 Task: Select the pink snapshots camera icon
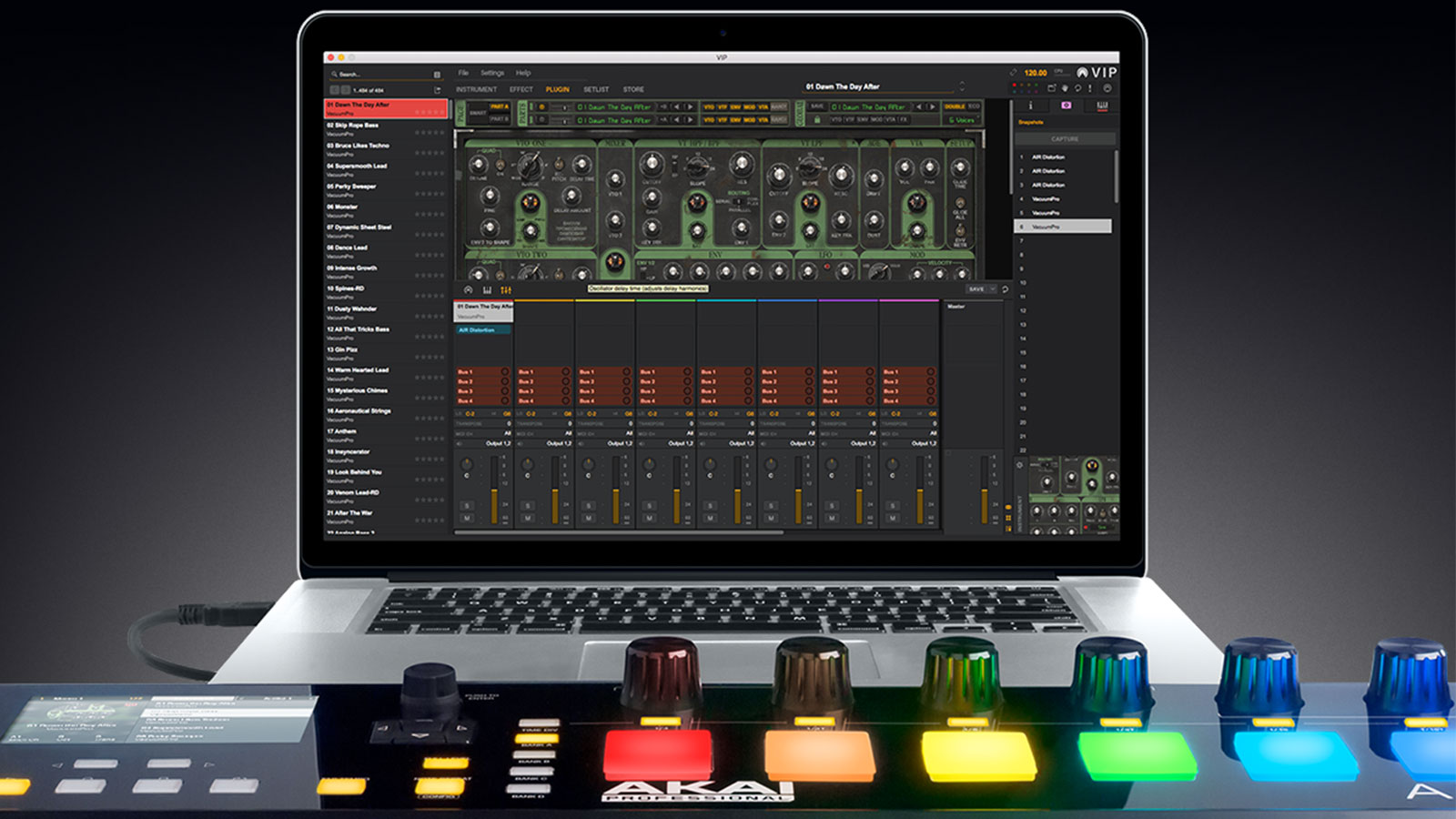(1067, 106)
